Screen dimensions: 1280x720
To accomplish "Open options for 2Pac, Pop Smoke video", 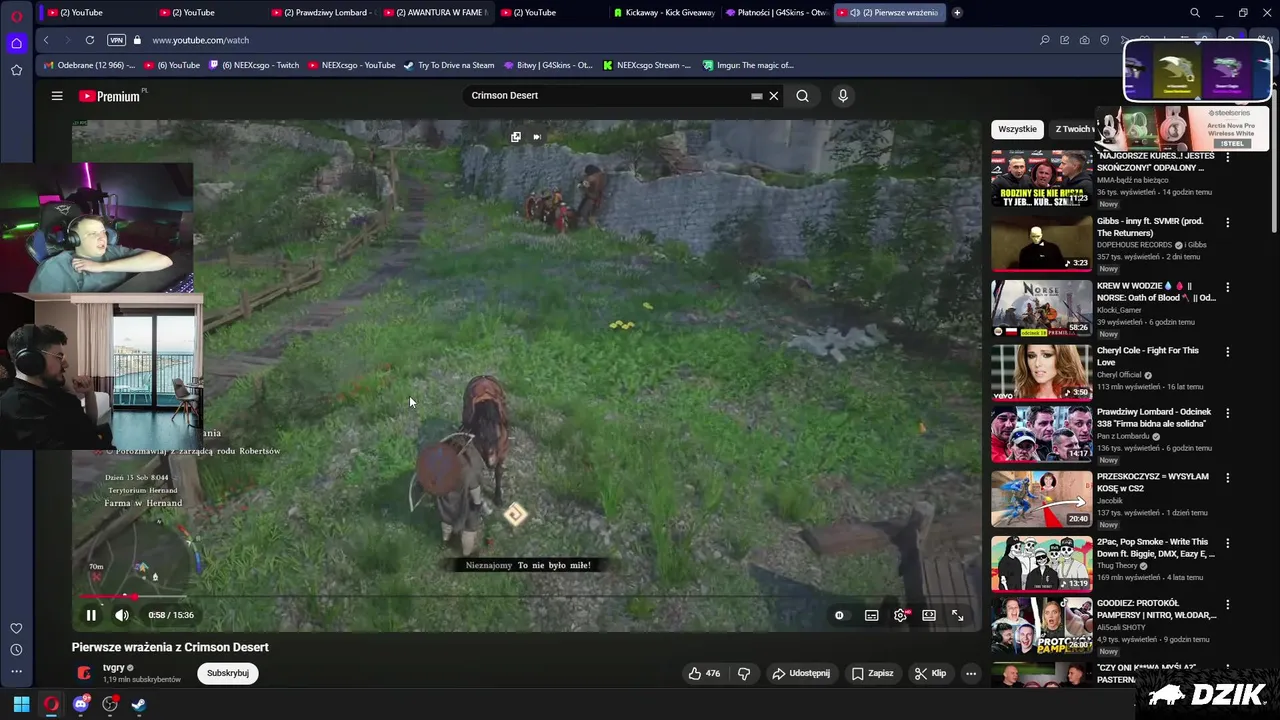I will click(x=1228, y=543).
